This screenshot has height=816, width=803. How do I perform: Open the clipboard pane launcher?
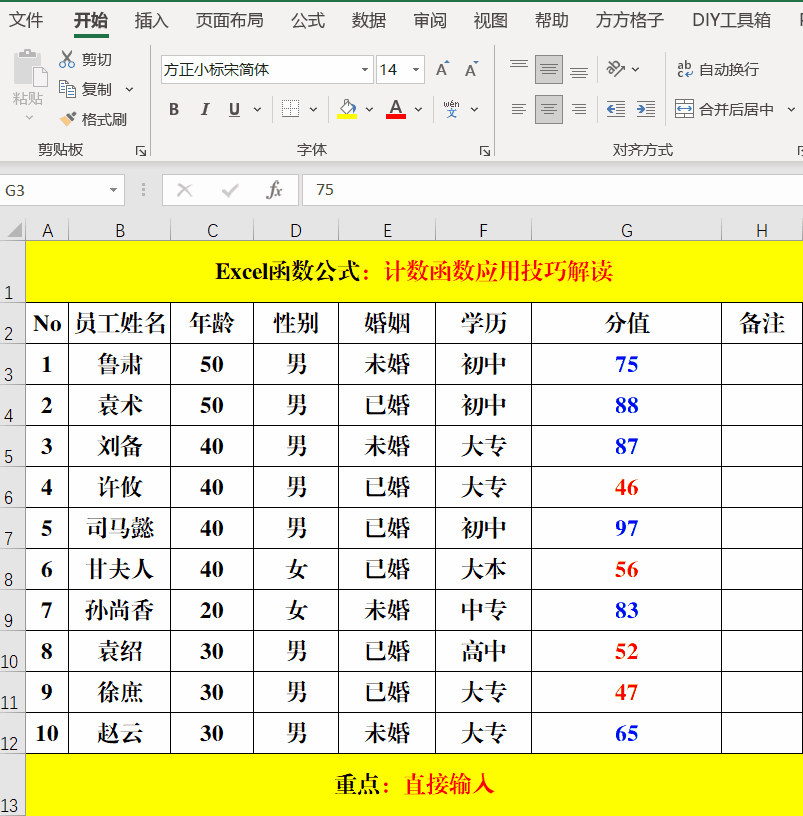(141, 151)
